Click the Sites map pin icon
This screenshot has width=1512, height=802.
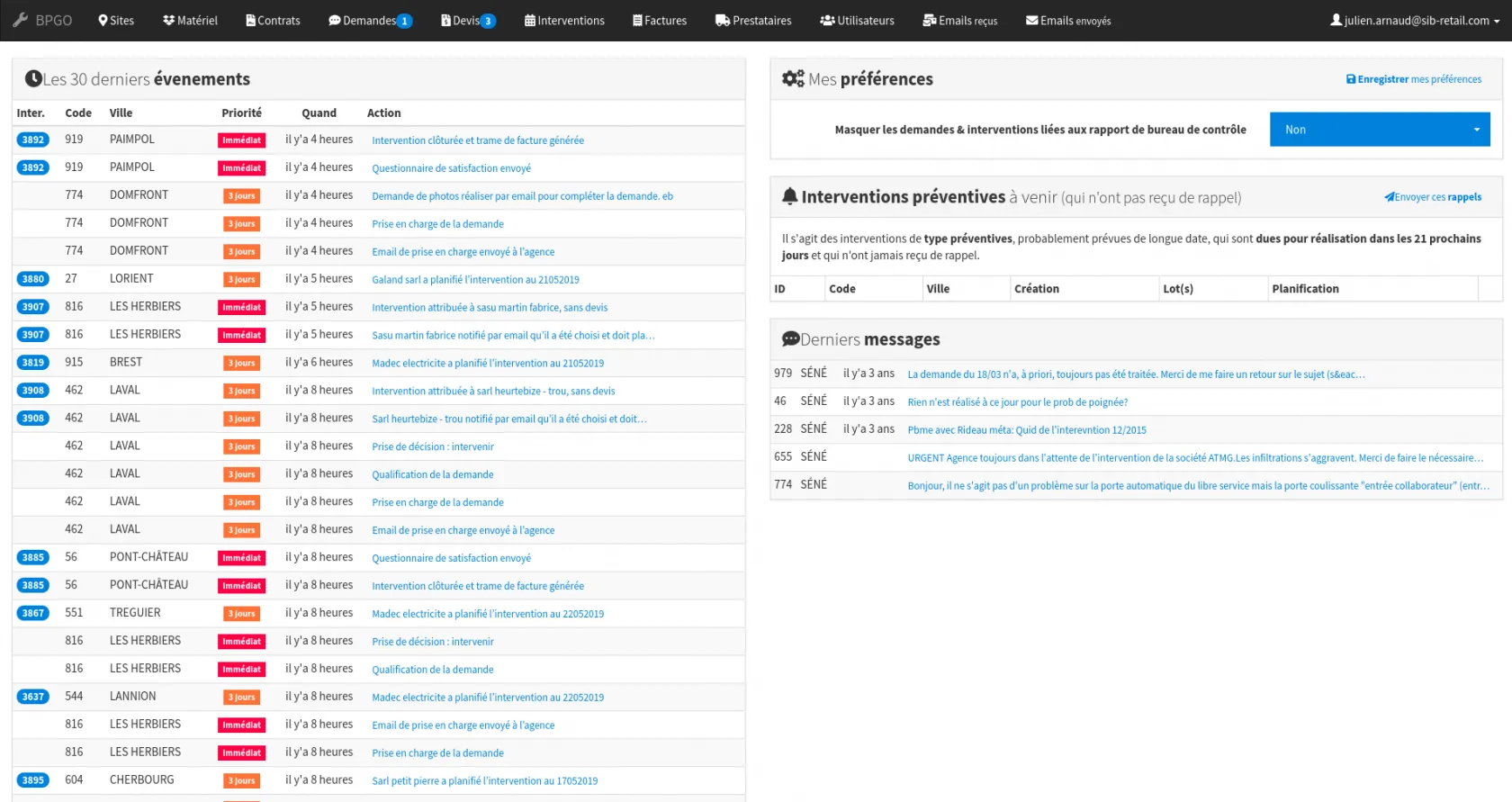tap(103, 20)
